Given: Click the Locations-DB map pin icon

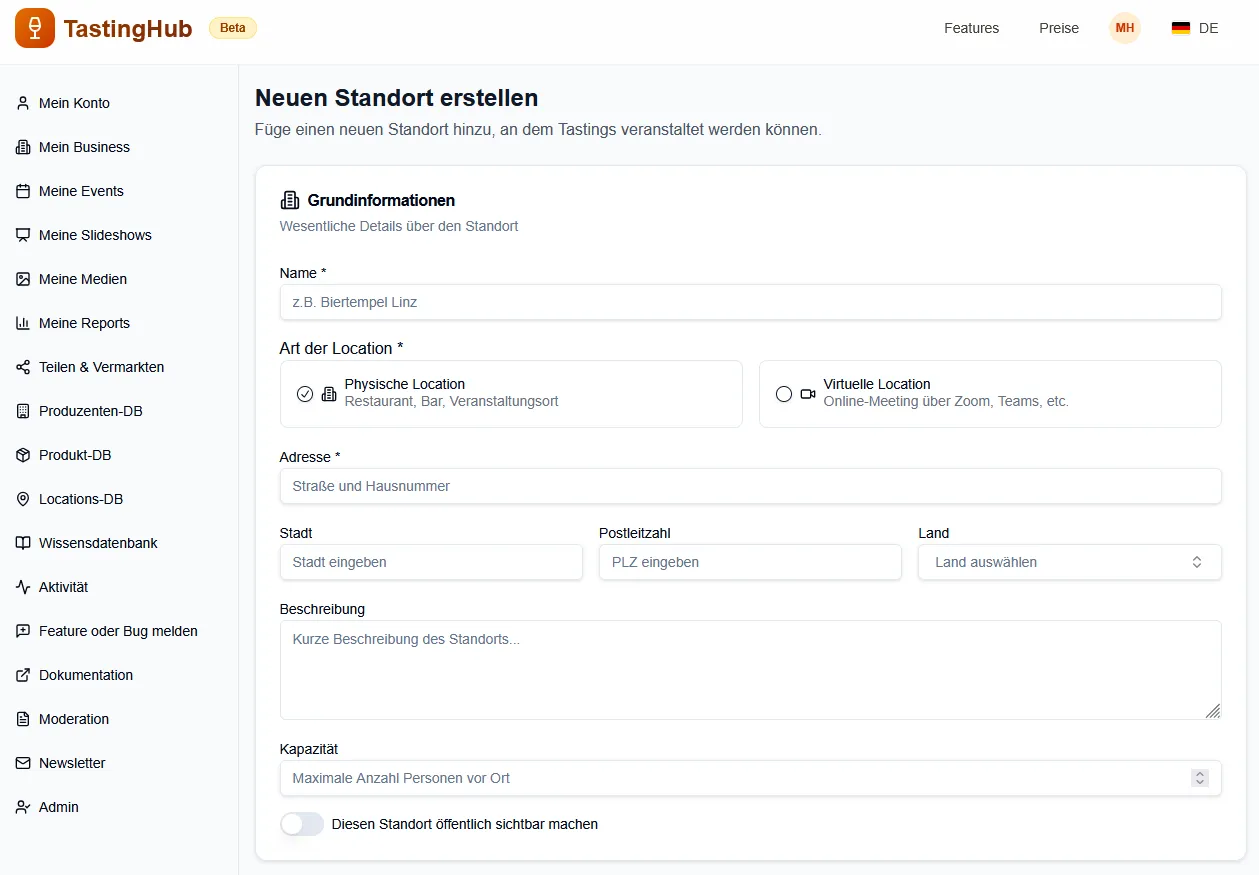Looking at the screenshot, I should [x=23, y=499].
